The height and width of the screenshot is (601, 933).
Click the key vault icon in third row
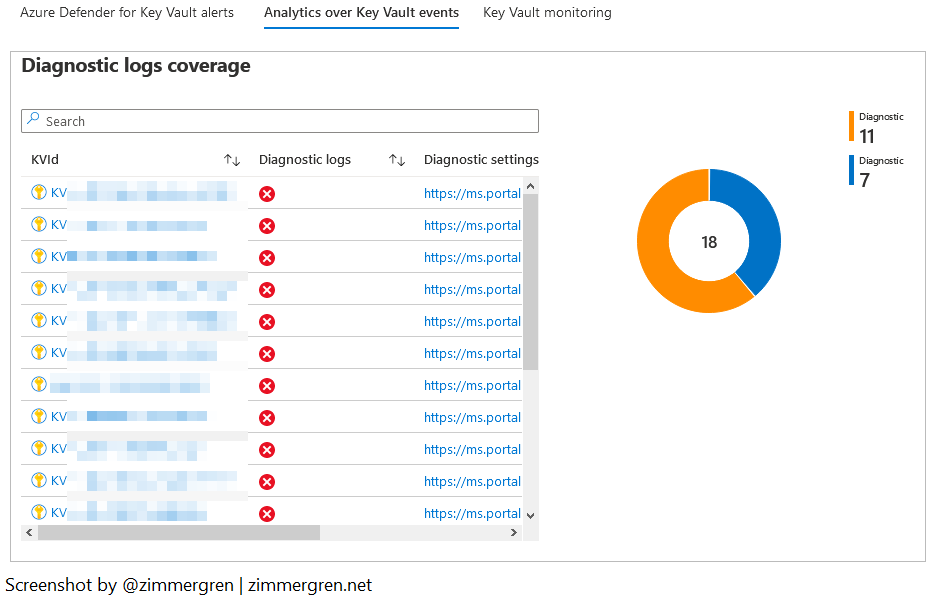coord(39,257)
